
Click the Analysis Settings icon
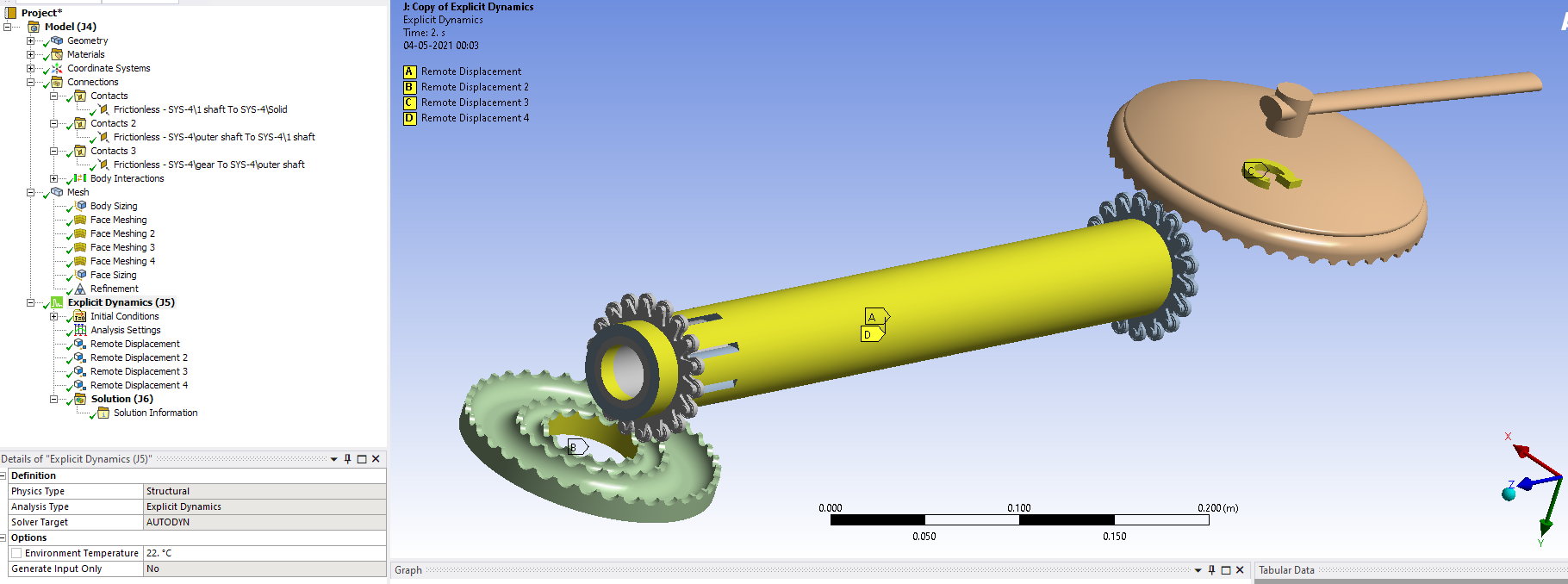pyautogui.click(x=80, y=330)
